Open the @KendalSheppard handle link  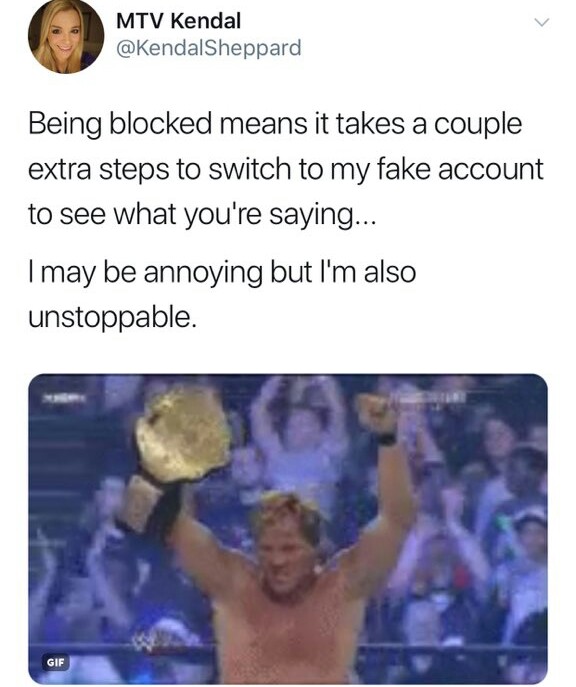208,48
